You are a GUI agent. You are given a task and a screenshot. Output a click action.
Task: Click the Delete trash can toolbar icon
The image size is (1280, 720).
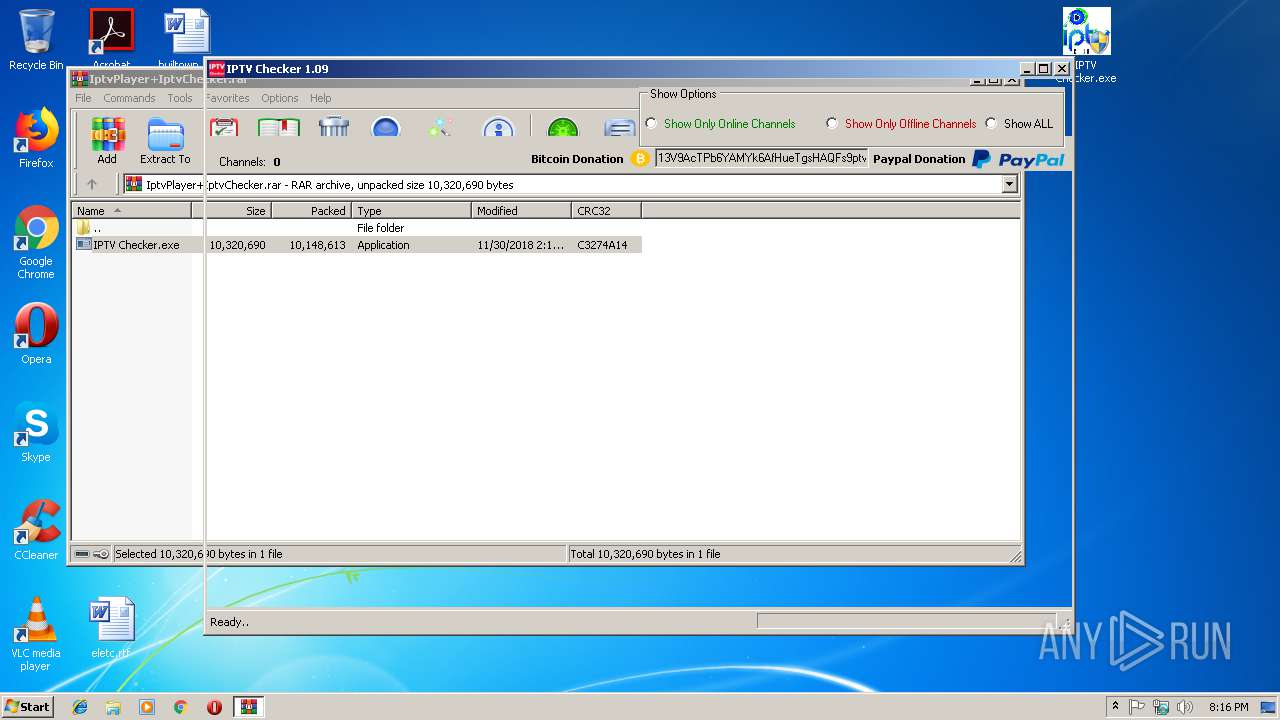[333, 128]
